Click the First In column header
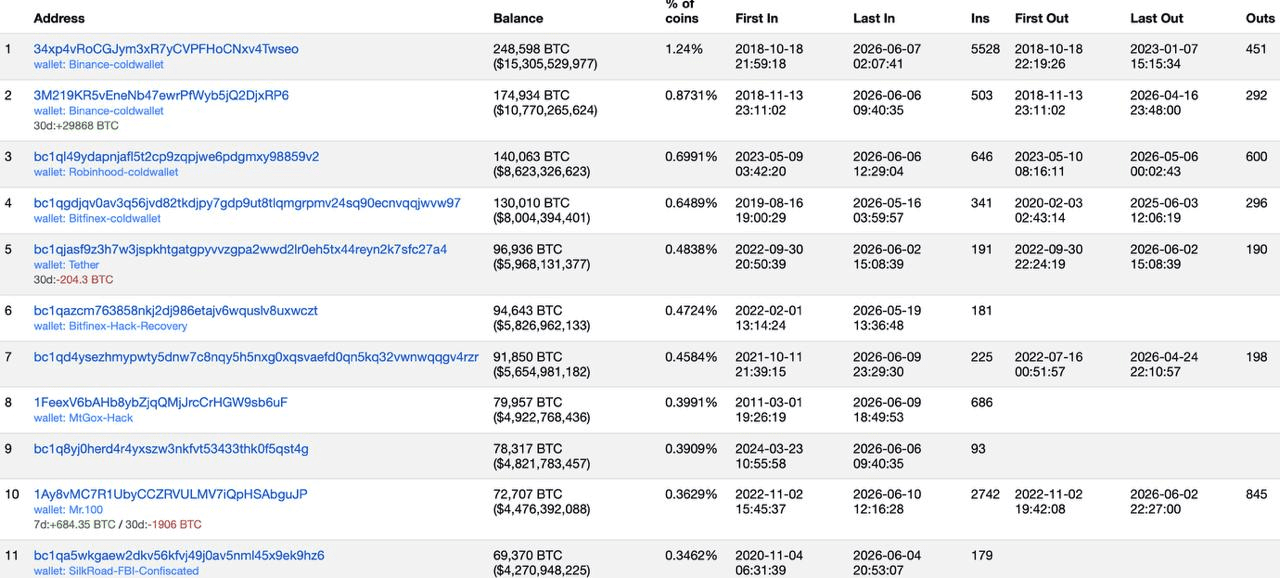The width and height of the screenshot is (1280, 578). tap(756, 18)
